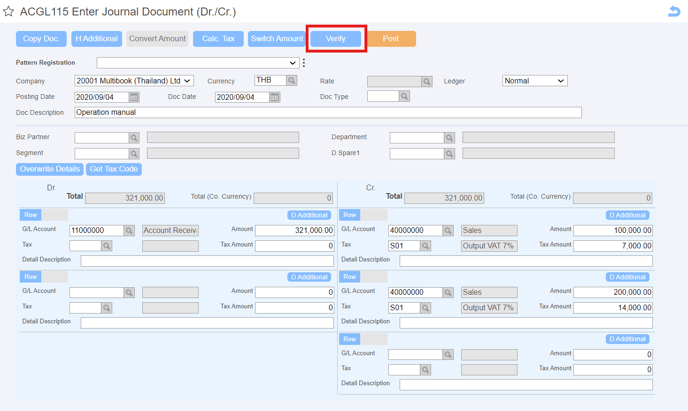Click the Get Tax Code button
Viewport: 688px width, 411px height.
[114, 169]
